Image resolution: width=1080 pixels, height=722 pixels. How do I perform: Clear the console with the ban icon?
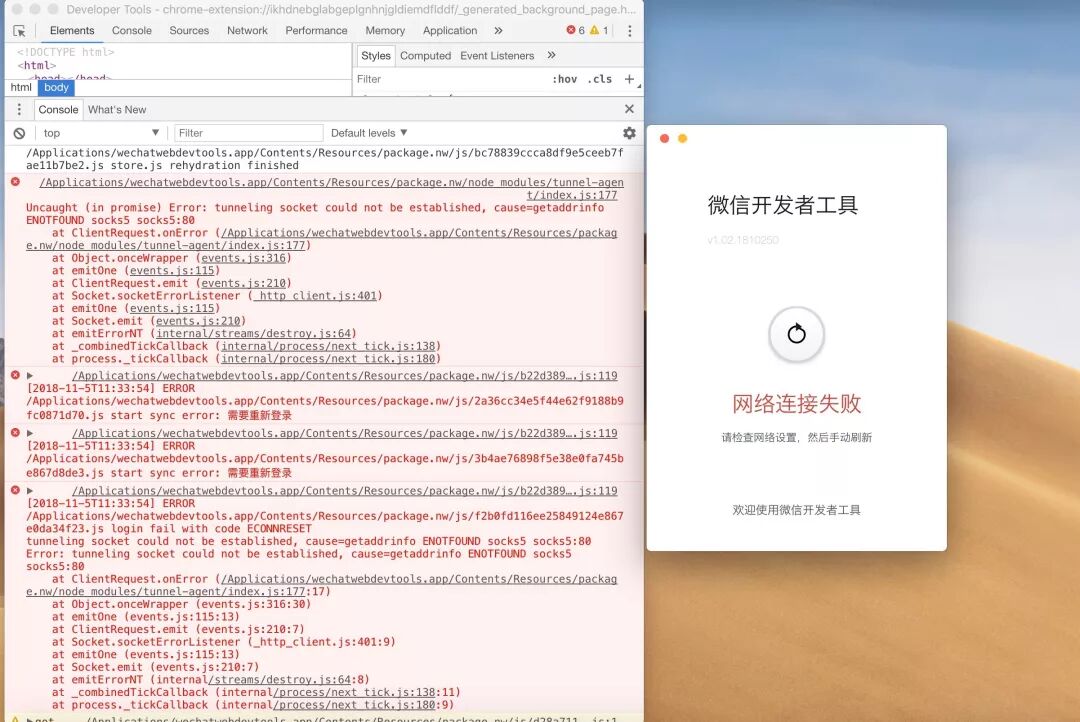19,133
